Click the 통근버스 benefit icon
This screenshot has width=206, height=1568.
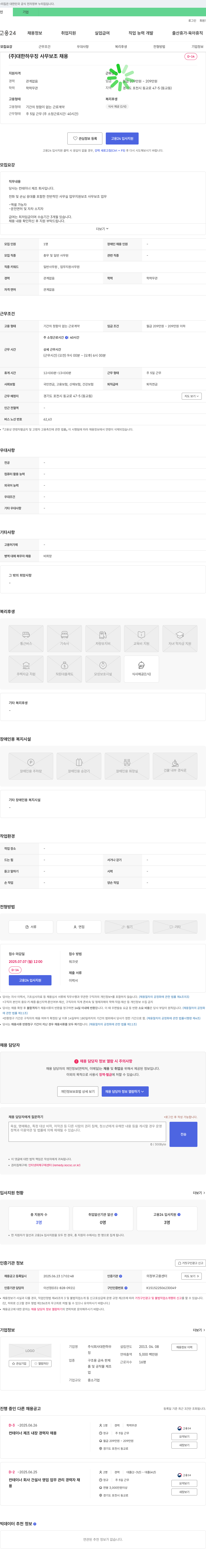26,639
